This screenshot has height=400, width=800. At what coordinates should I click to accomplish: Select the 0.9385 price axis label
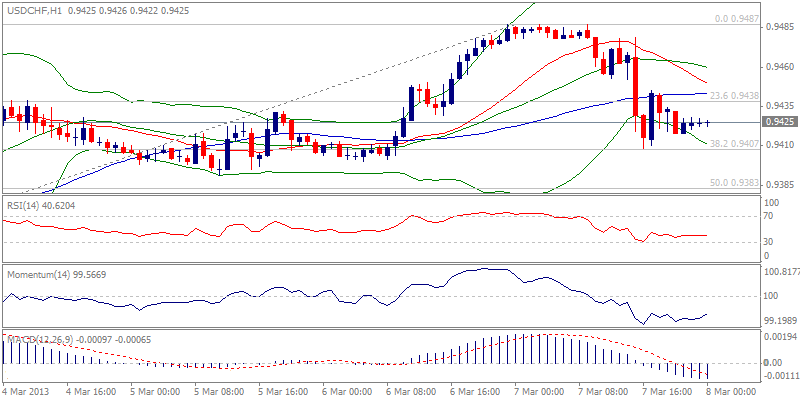(779, 182)
